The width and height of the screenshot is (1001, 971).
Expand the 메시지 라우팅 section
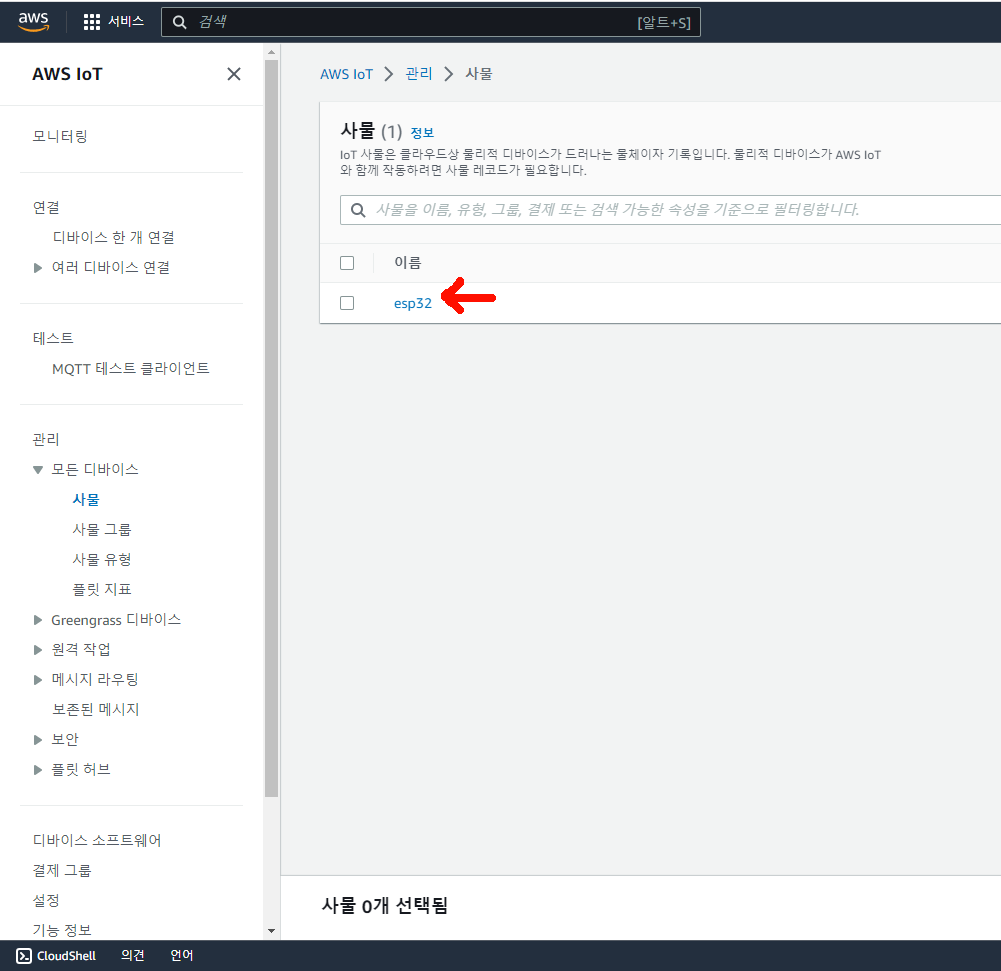(x=38, y=680)
